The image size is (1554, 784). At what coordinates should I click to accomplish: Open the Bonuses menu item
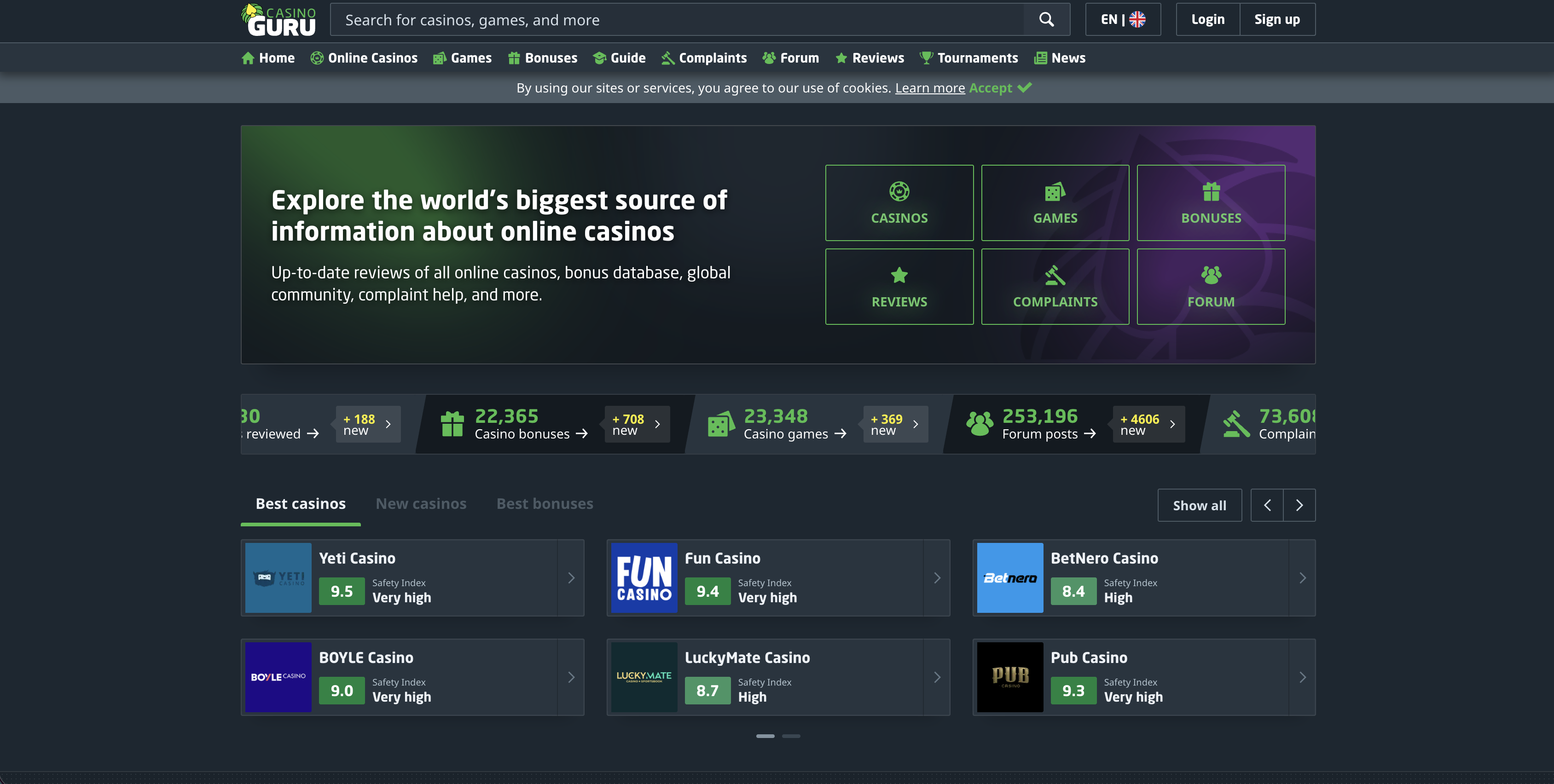click(542, 58)
